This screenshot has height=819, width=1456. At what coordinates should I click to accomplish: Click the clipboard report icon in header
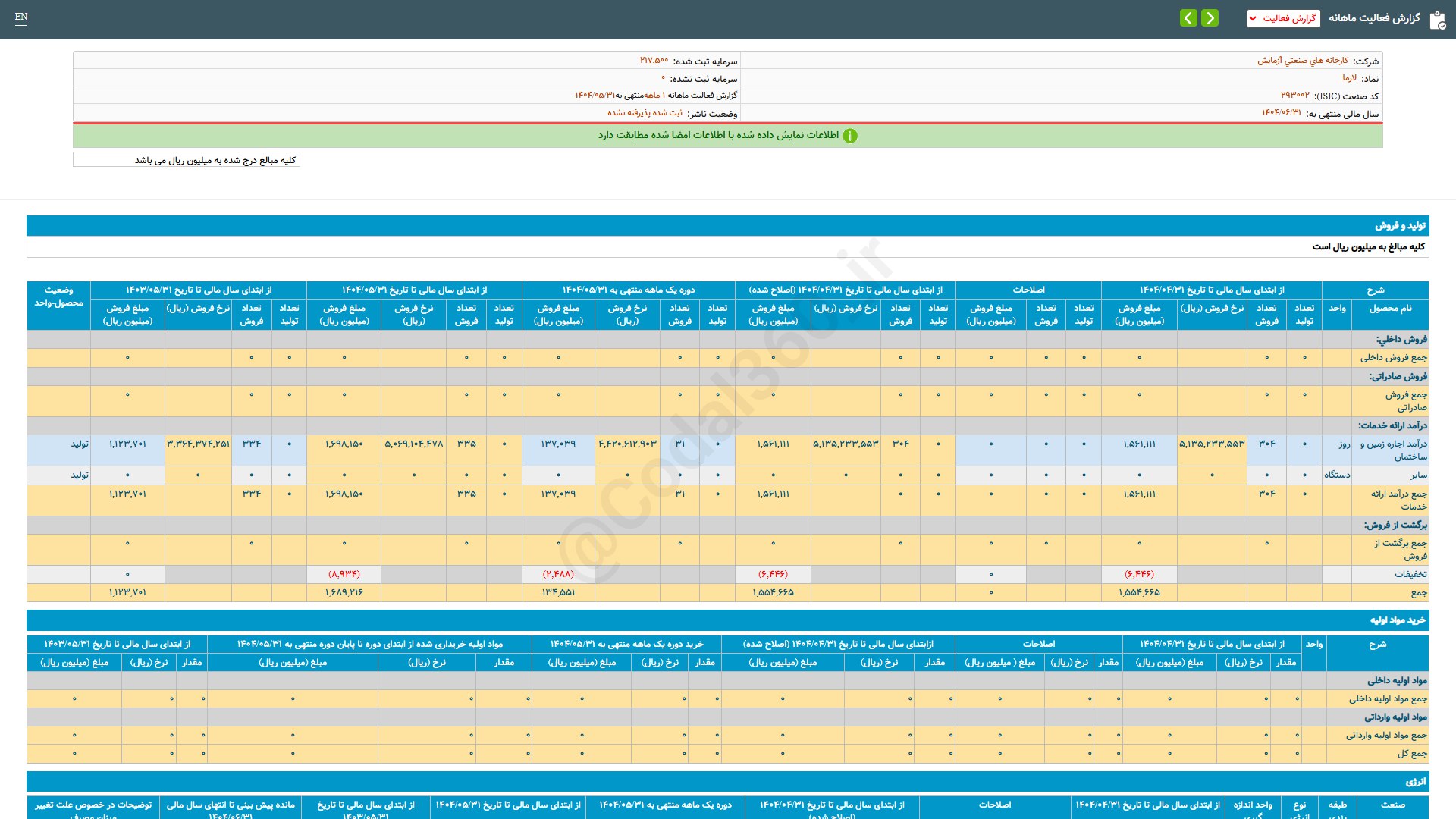(1437, 20)
